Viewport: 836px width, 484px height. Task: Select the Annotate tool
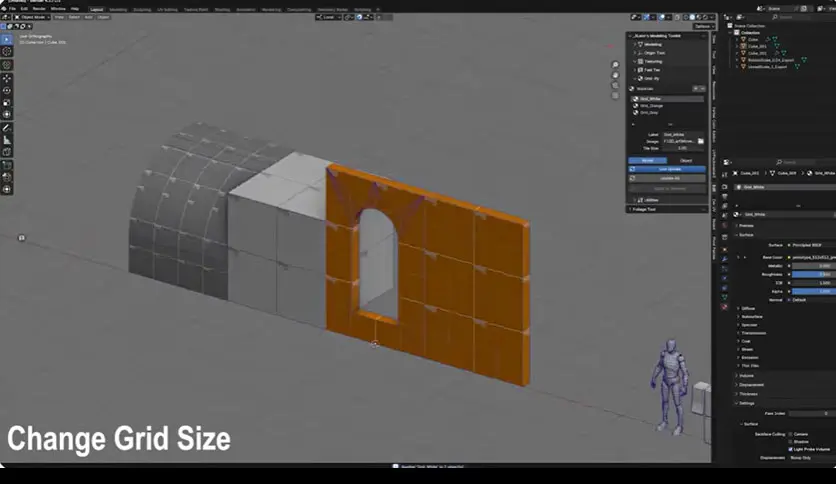pos(7,128)
